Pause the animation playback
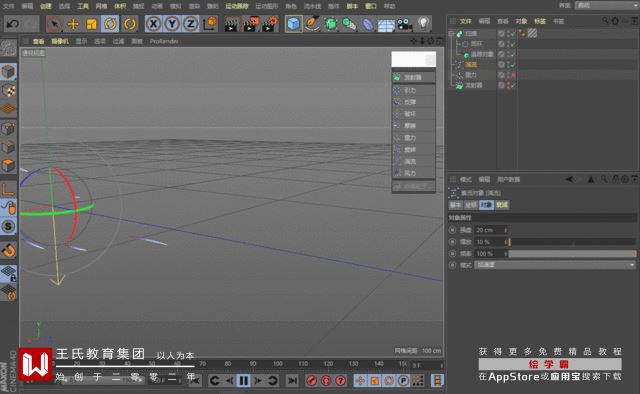The image size is (640, 394). tap(243, 381)
